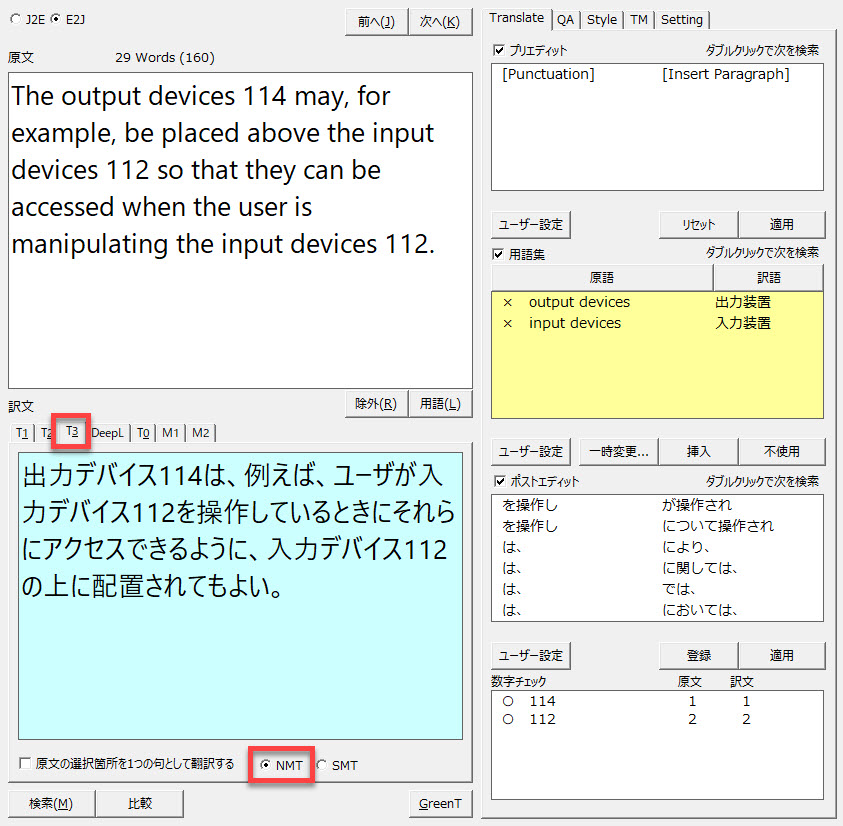Open the QA tab
843x826 pixels.
click(565, 19)
